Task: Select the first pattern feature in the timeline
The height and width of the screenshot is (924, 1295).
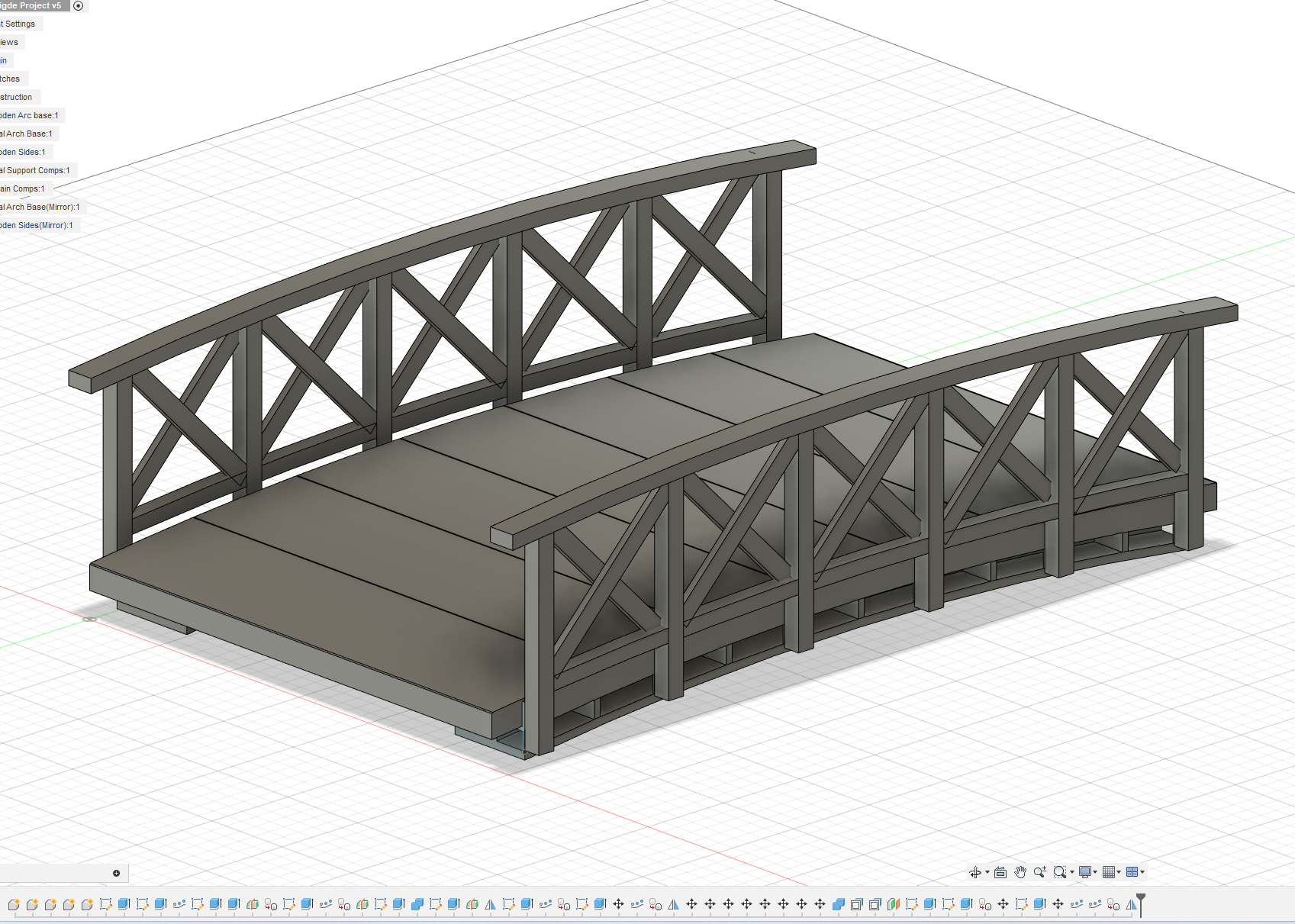Action: (x=179, y=904)
